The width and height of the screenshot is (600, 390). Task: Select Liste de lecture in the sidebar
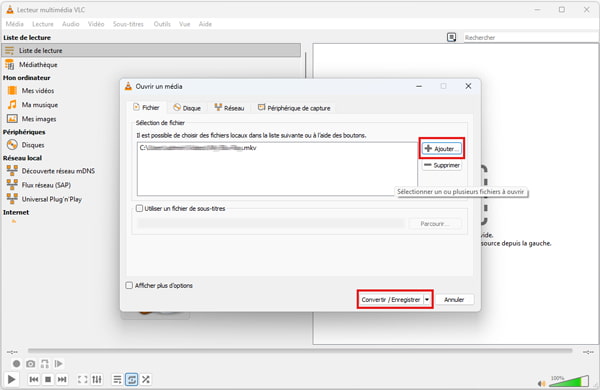[x=151, y=51]
